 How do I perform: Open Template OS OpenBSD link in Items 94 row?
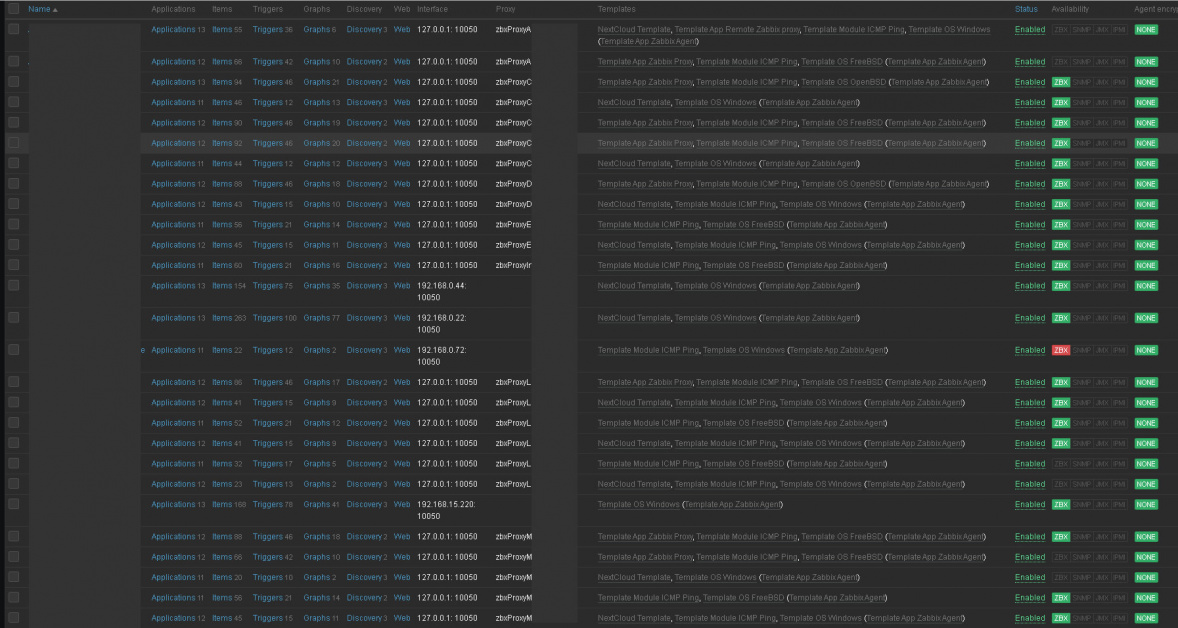[x=844, y=82]
